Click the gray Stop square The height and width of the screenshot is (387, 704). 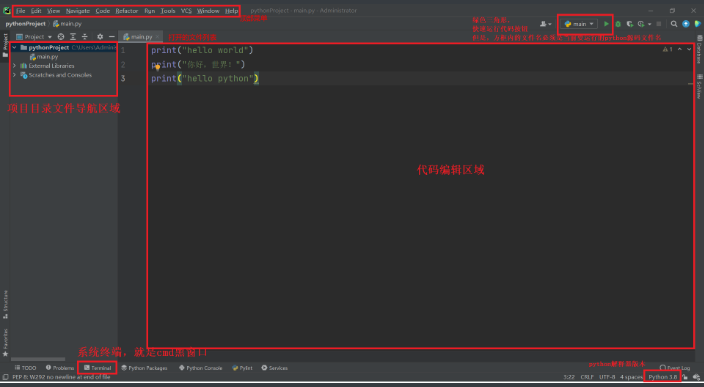(x=659, y=24)
